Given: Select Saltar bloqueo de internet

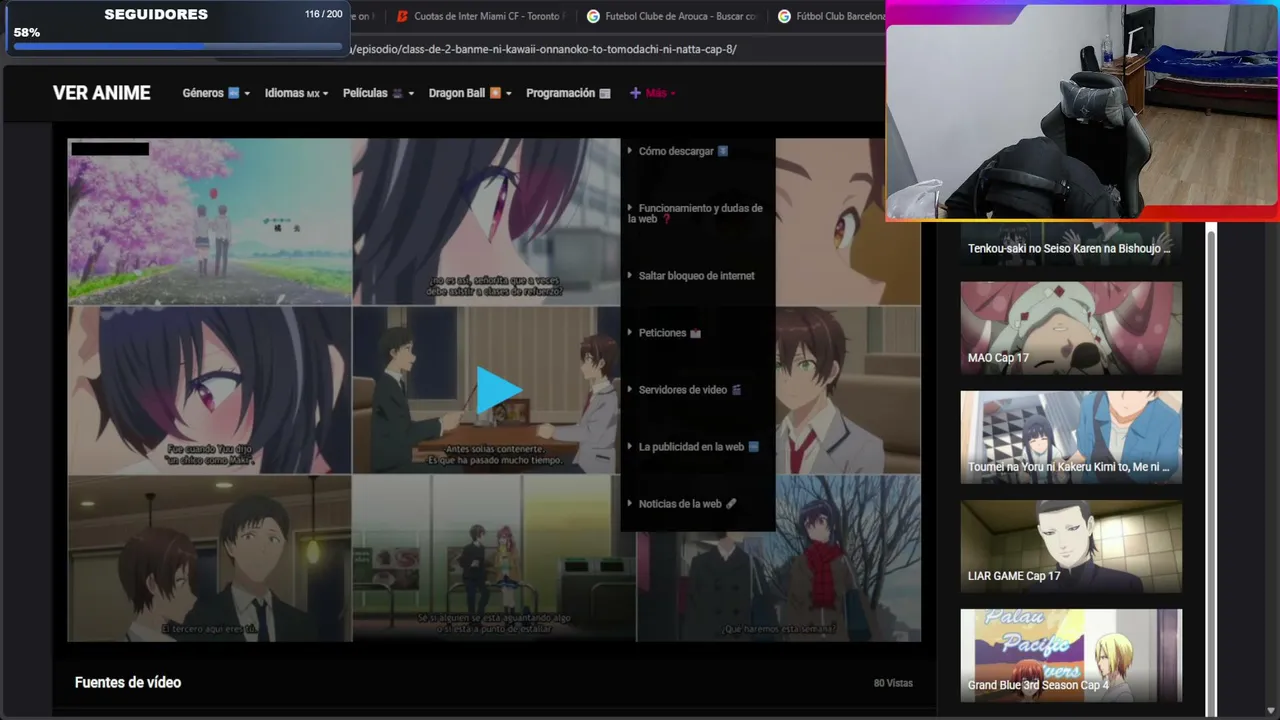Looking at the screenshot, I should (x=697, y=276).
